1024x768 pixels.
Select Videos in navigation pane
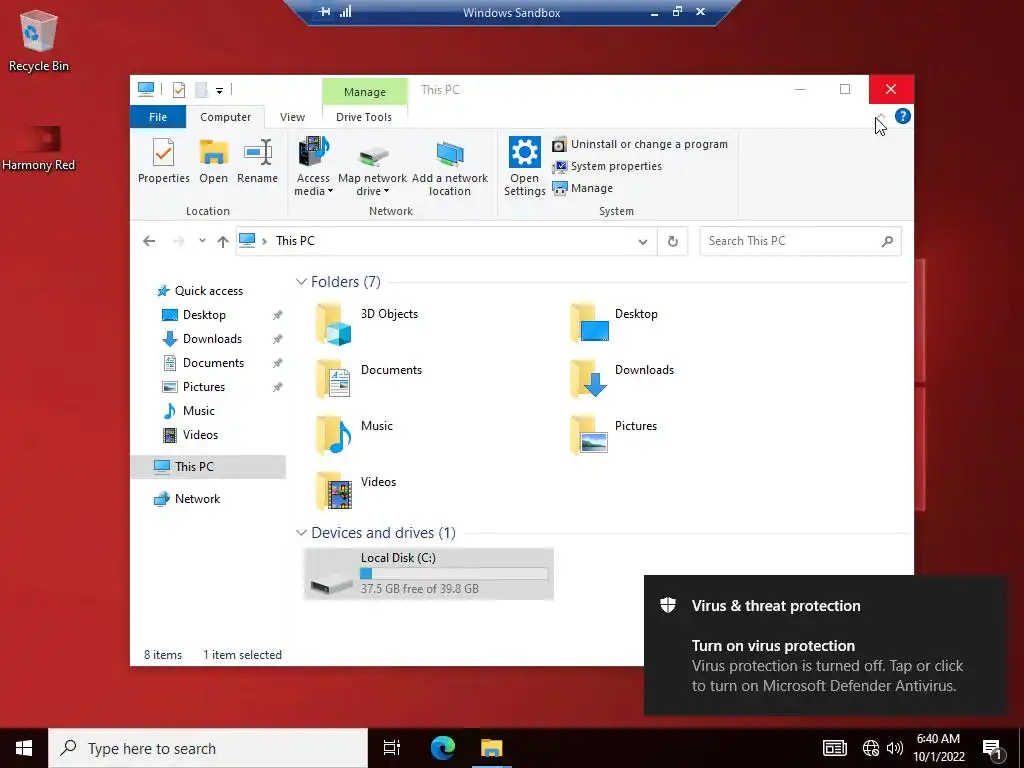190,435
